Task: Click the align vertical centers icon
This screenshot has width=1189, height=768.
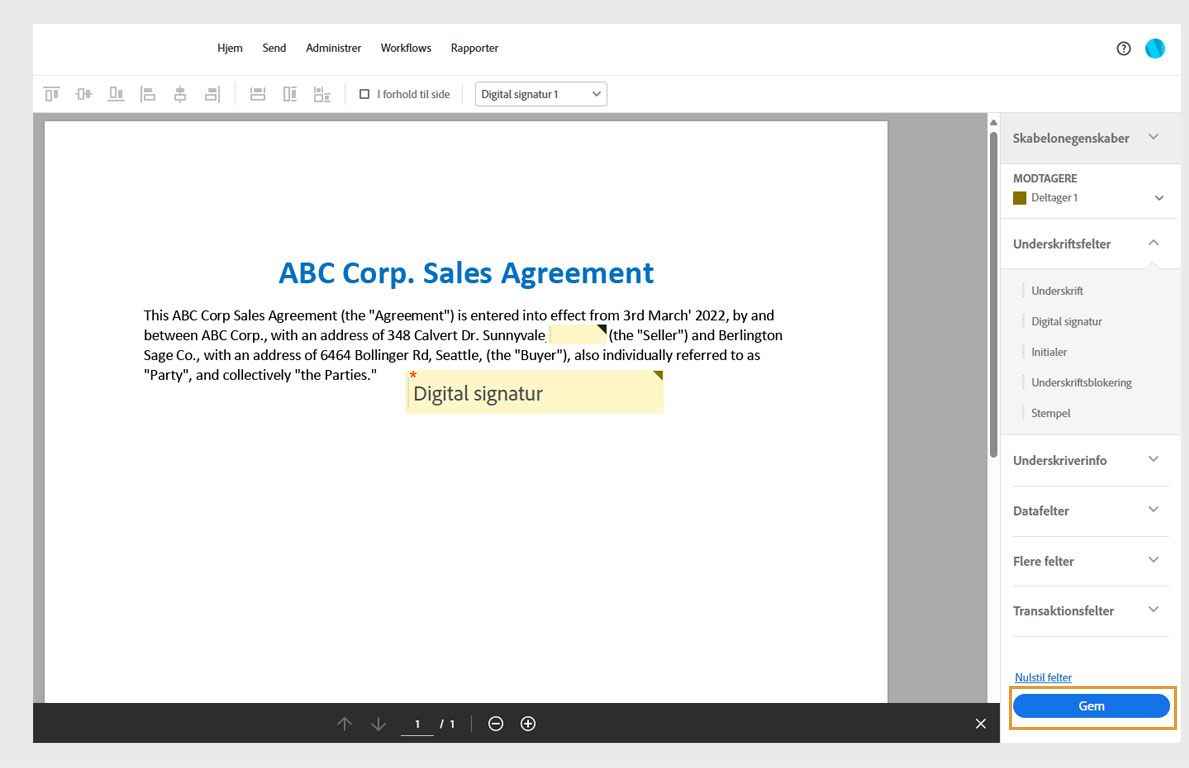Action: click(83, 94)
